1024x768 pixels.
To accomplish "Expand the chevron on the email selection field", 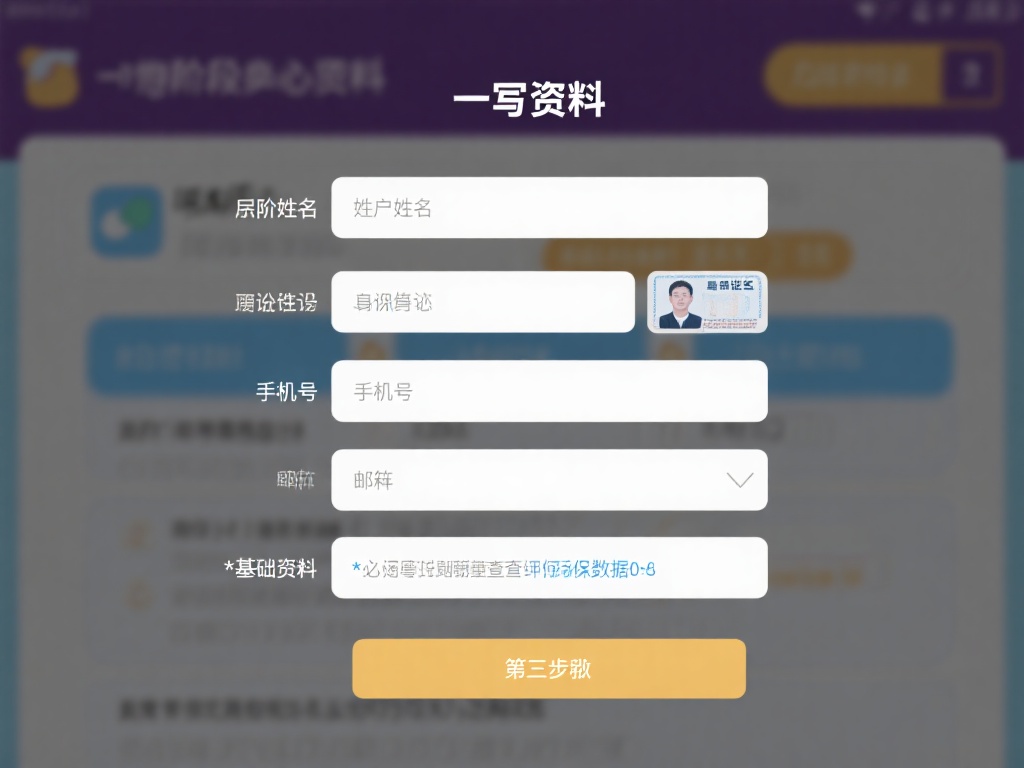I will point(739,479).
